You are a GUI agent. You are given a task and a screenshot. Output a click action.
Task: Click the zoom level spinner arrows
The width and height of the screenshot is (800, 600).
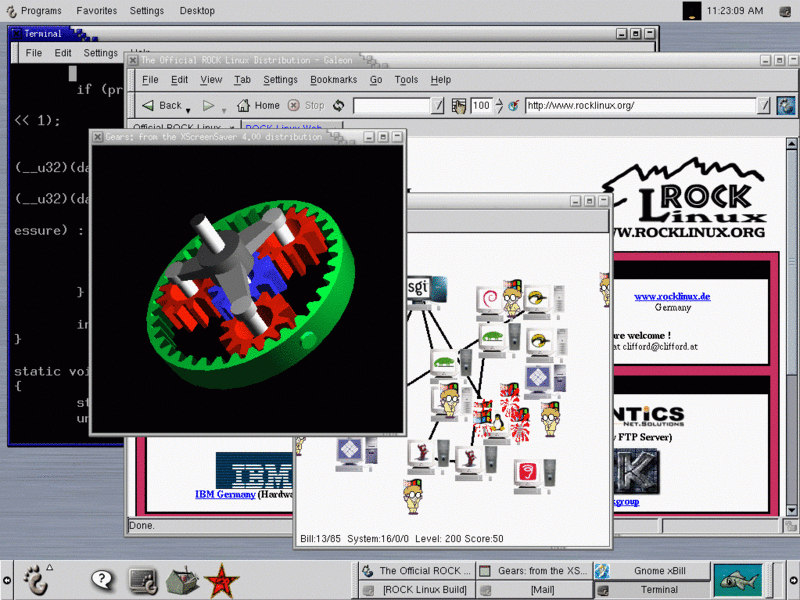pyautogui.click(x=499, y=106)
